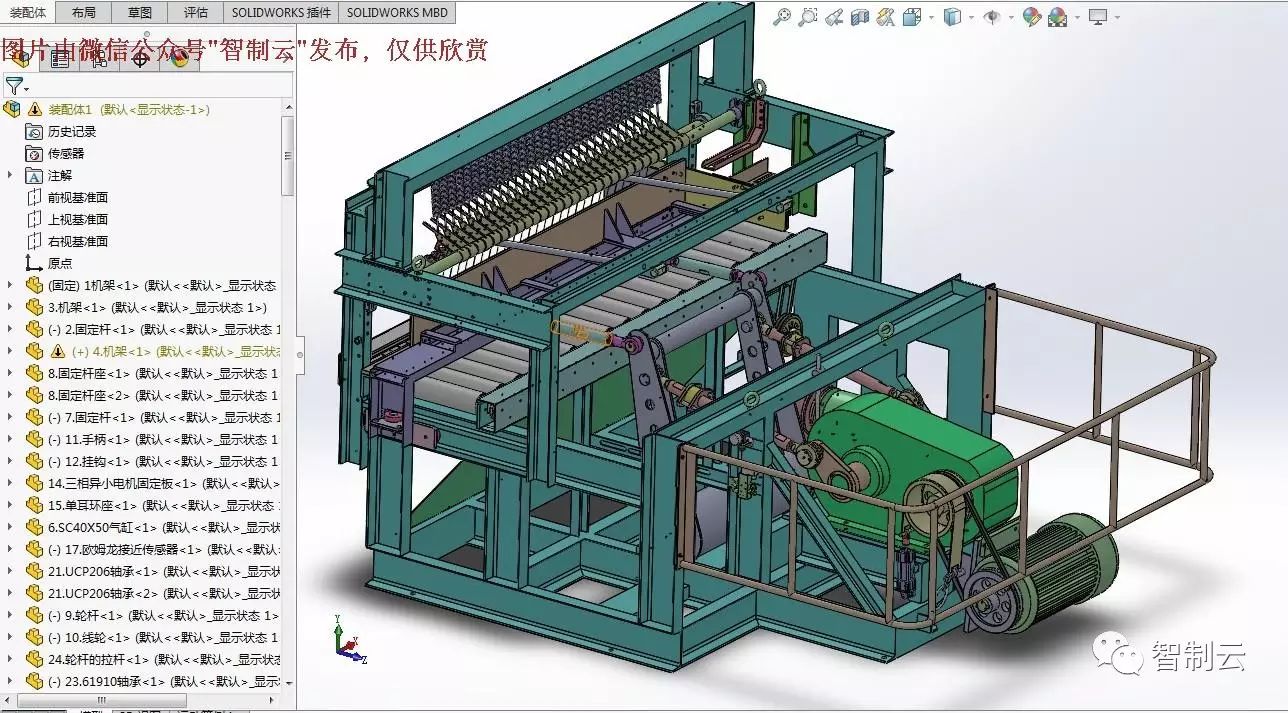Click the part icon of 3.机架<1>
The image size is (1288, 713).
(x=34, y=307)
